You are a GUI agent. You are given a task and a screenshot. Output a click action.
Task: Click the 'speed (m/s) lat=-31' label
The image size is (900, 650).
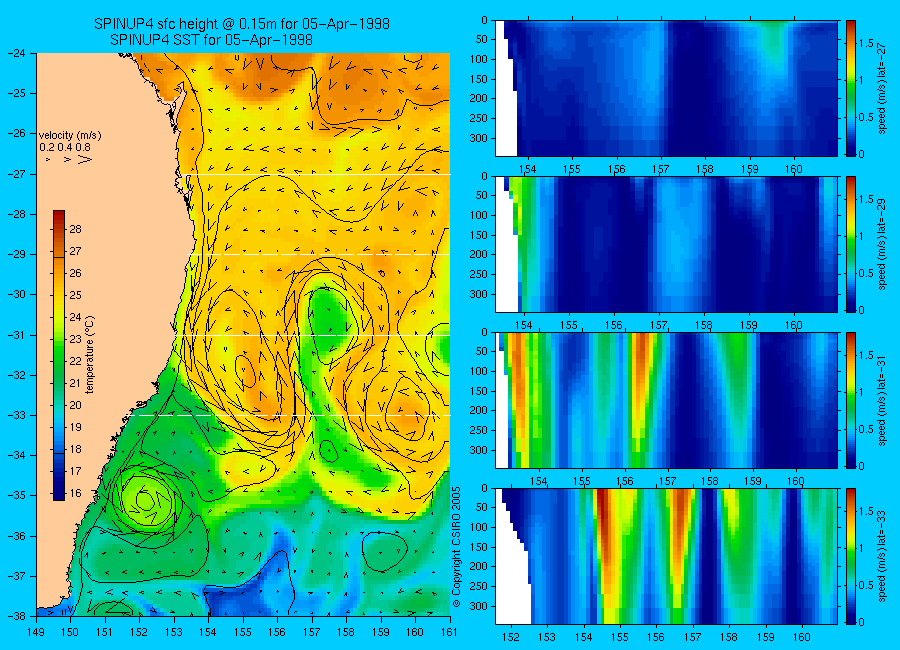(x=883, y=400)
